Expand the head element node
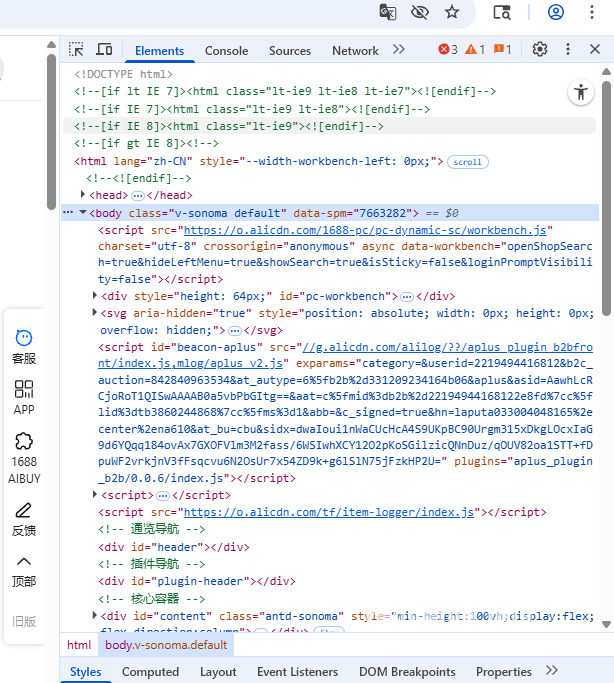This screenshot has height=683, width=614. coord(82,194)
